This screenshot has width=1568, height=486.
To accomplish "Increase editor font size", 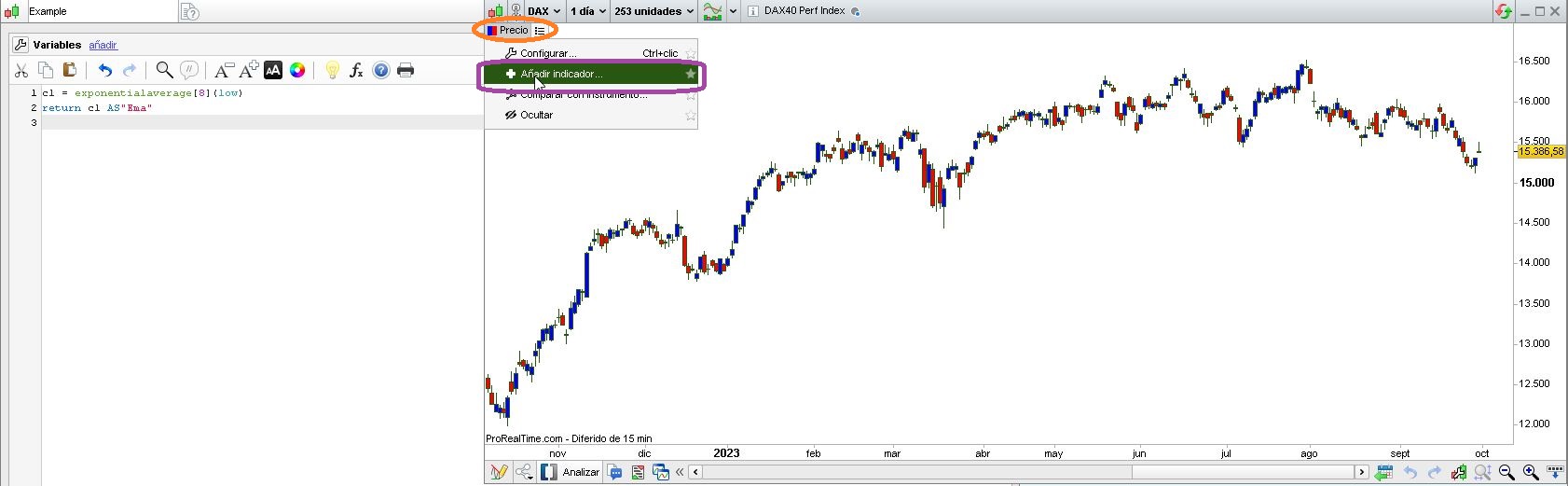I will 249,70.
